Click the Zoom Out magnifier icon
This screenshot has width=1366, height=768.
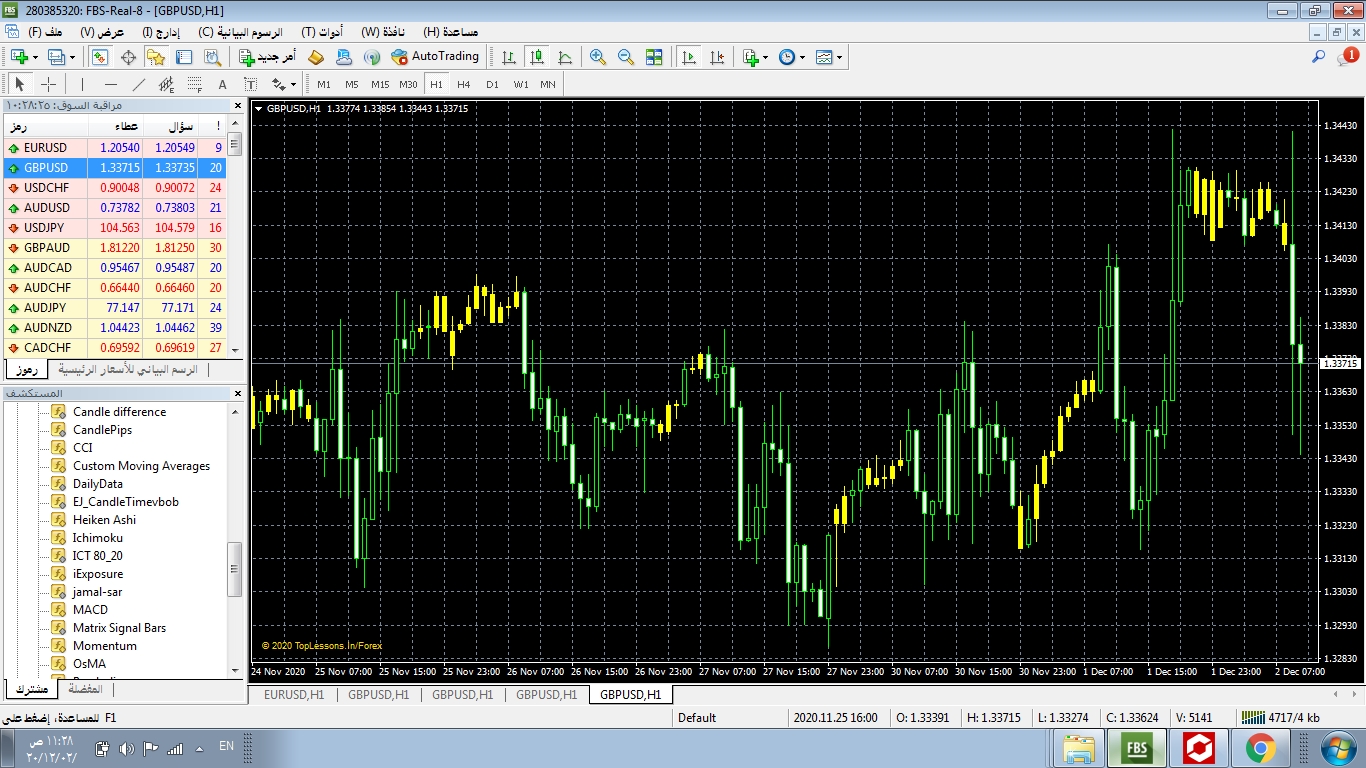pyautogui.click(x=626, y=58)
